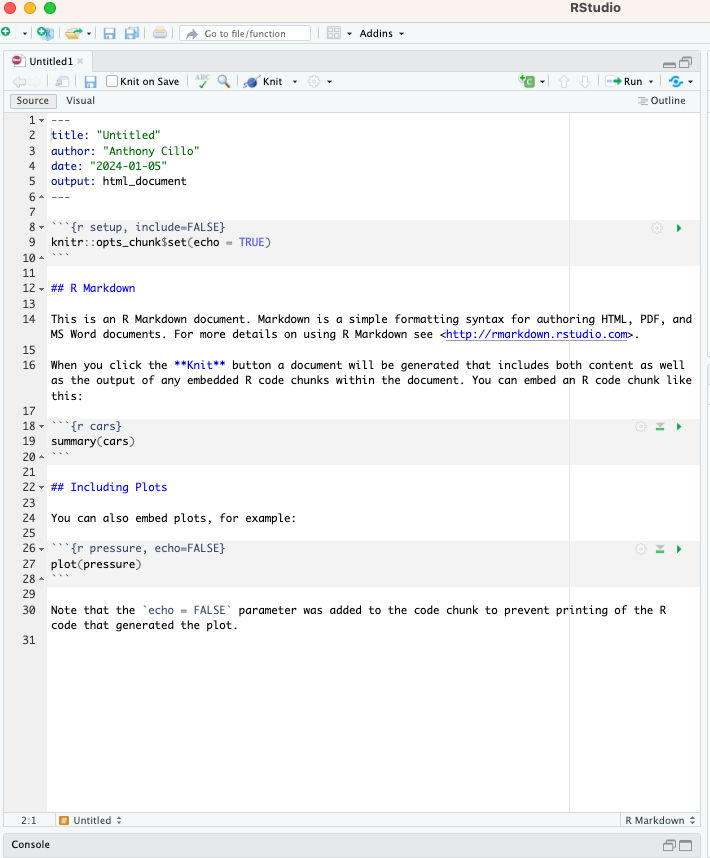This screenshot has width=710, height=858.
Task: Collapse Including Plots section fold at line 22
Action: (42, 488)
